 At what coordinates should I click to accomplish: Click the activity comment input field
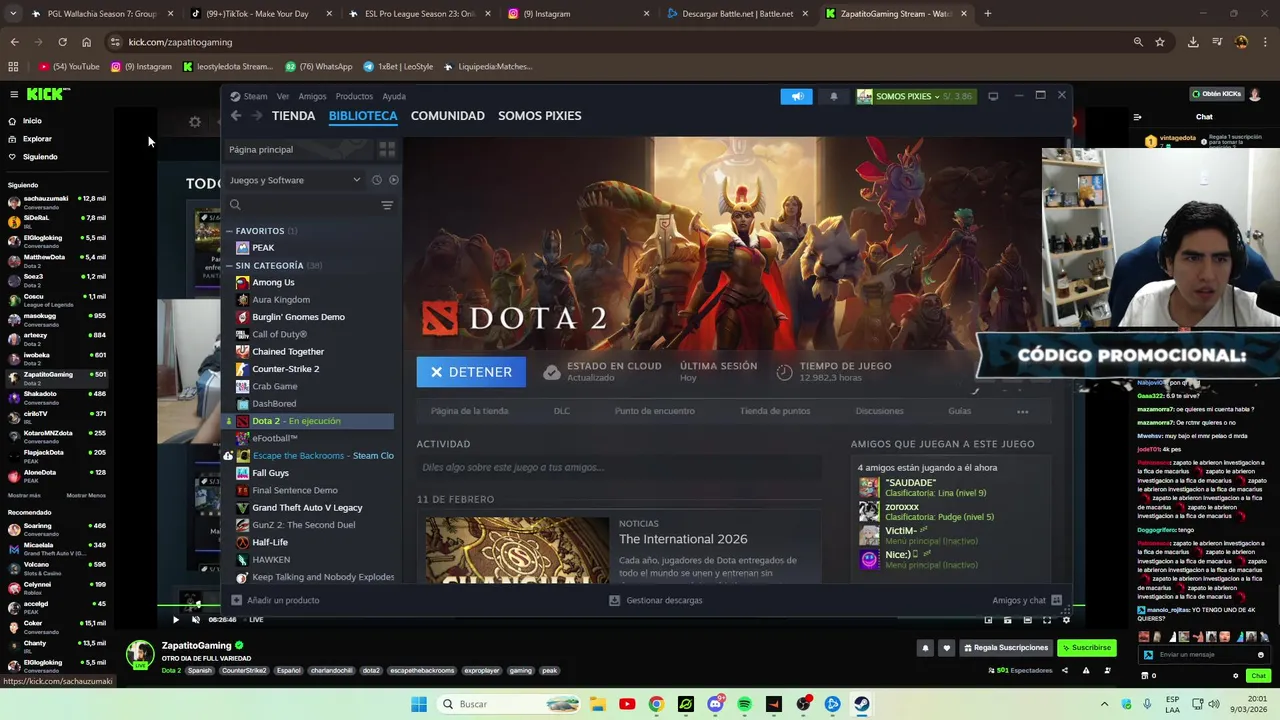click(x=617, y=467)
